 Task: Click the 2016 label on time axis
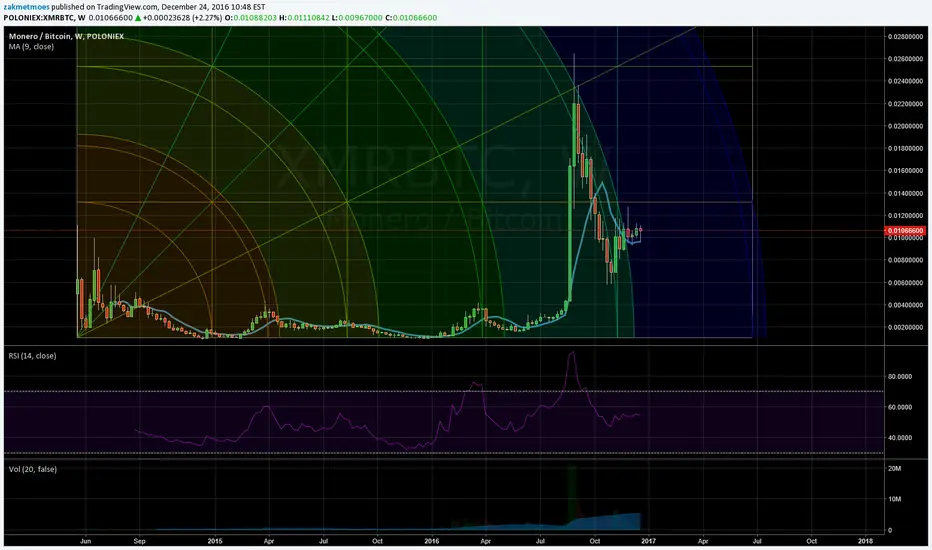tap(432, 541)
